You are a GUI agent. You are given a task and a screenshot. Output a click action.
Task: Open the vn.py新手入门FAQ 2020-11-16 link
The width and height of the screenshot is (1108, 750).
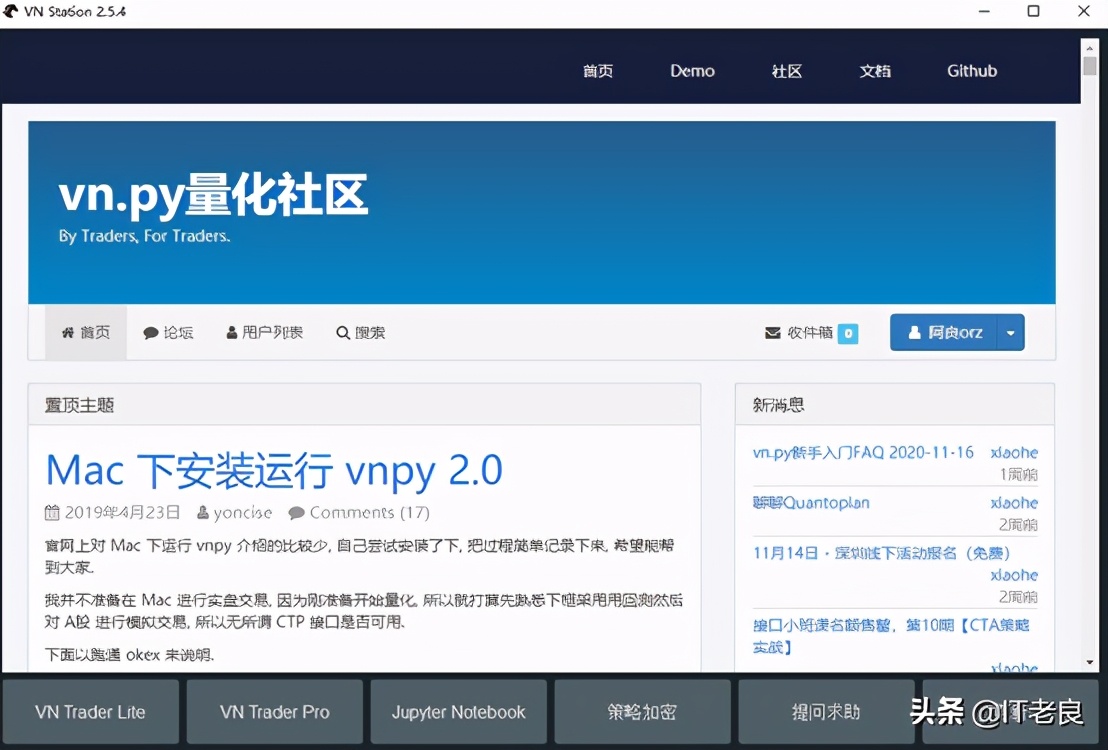863,452
